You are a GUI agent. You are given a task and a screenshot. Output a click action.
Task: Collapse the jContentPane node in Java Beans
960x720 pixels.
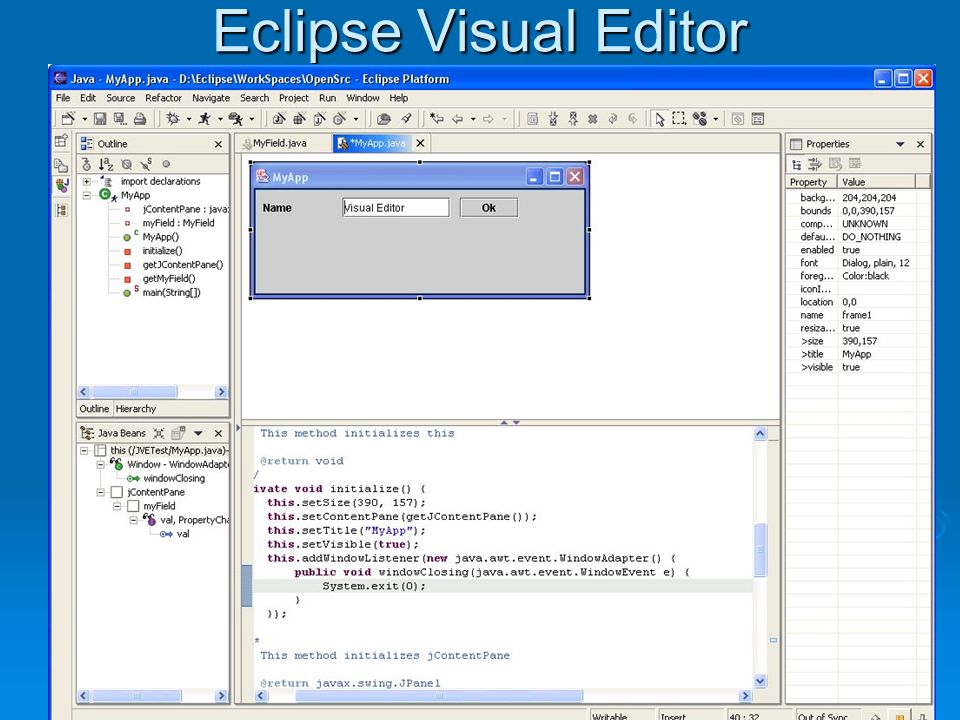pyautogui.click(x=100, y=493)
